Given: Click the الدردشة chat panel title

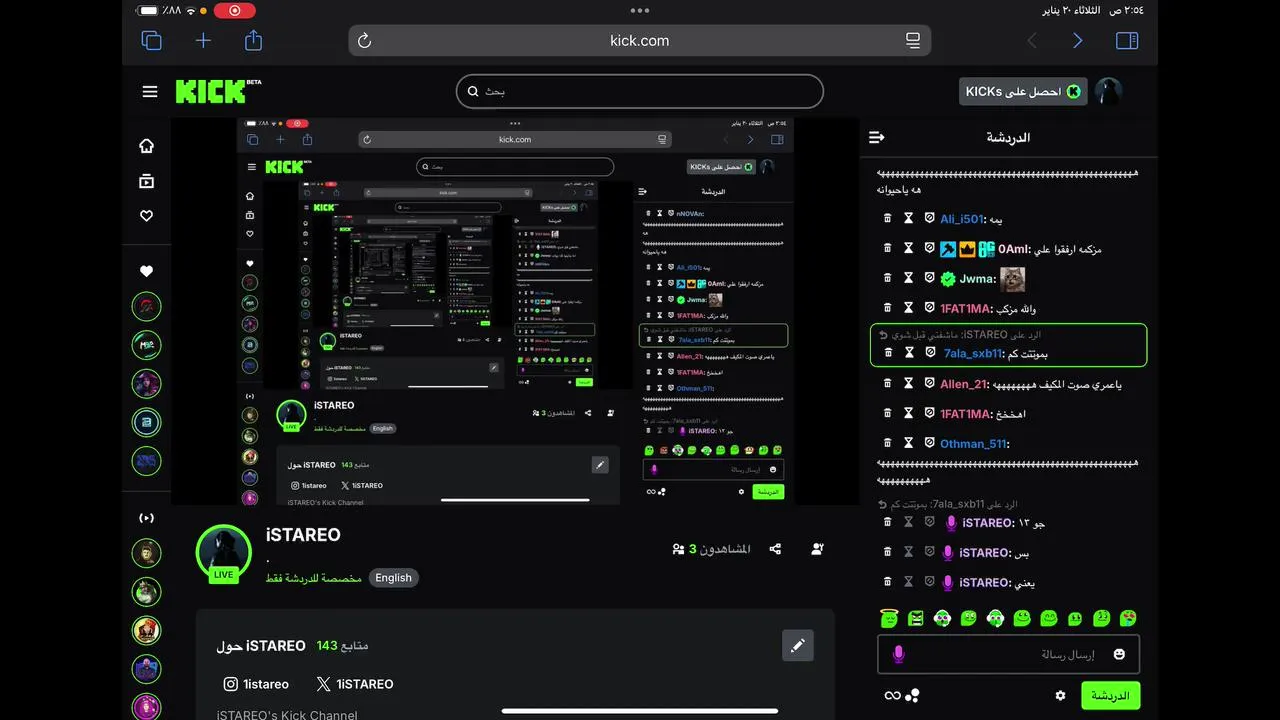Looking at the screenshot, I should 1007,137.
